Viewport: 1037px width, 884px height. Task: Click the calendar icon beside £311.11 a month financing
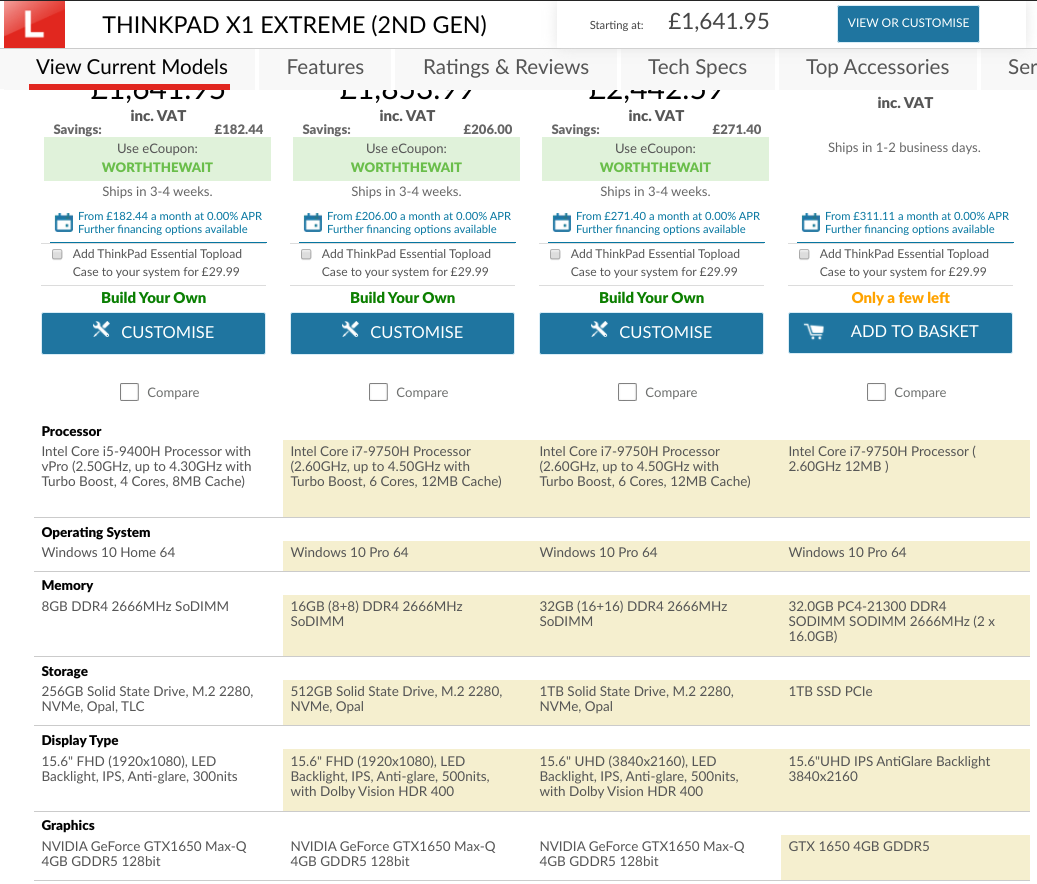(811, 223)
